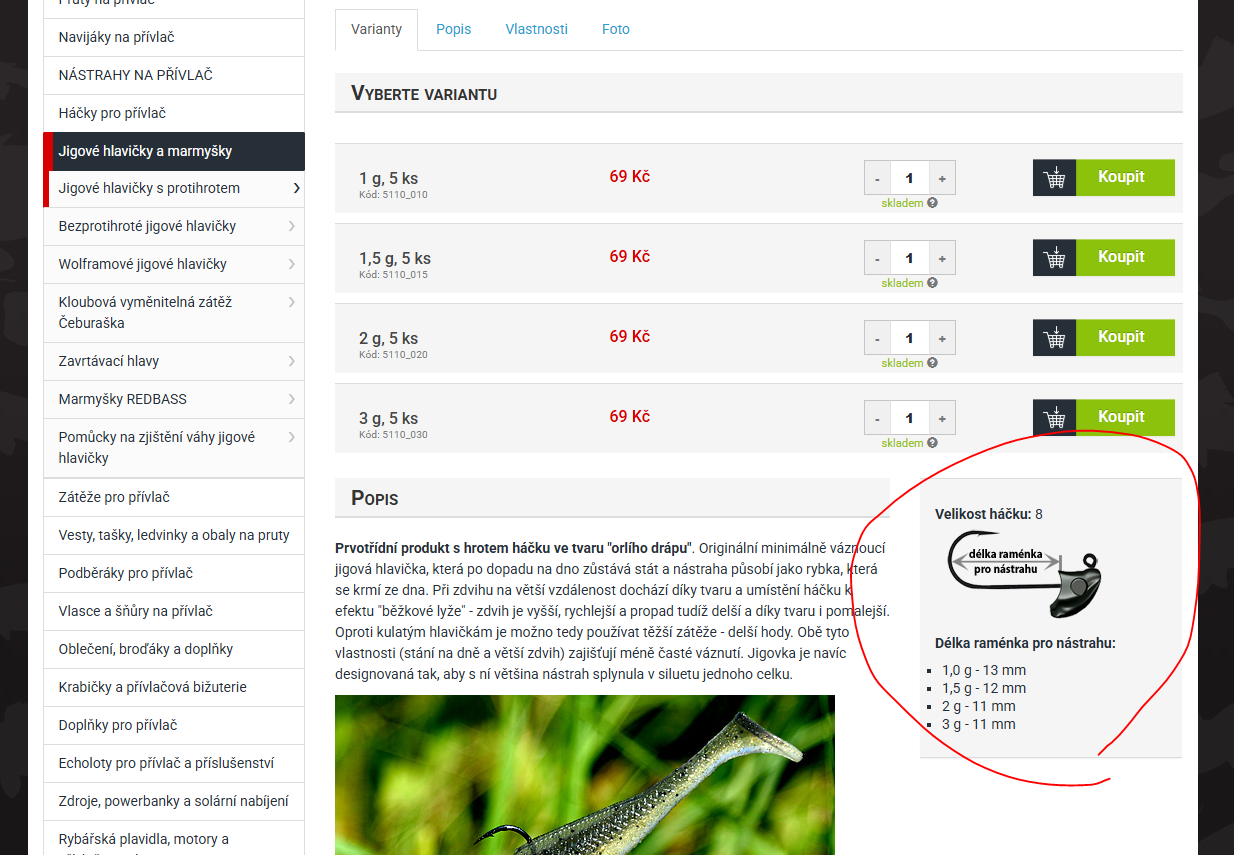Screen dimensions: 1234x855
Task: Open NÁSTRAHY NA PŘÍVLAČ category
Action: click(174, 75)
